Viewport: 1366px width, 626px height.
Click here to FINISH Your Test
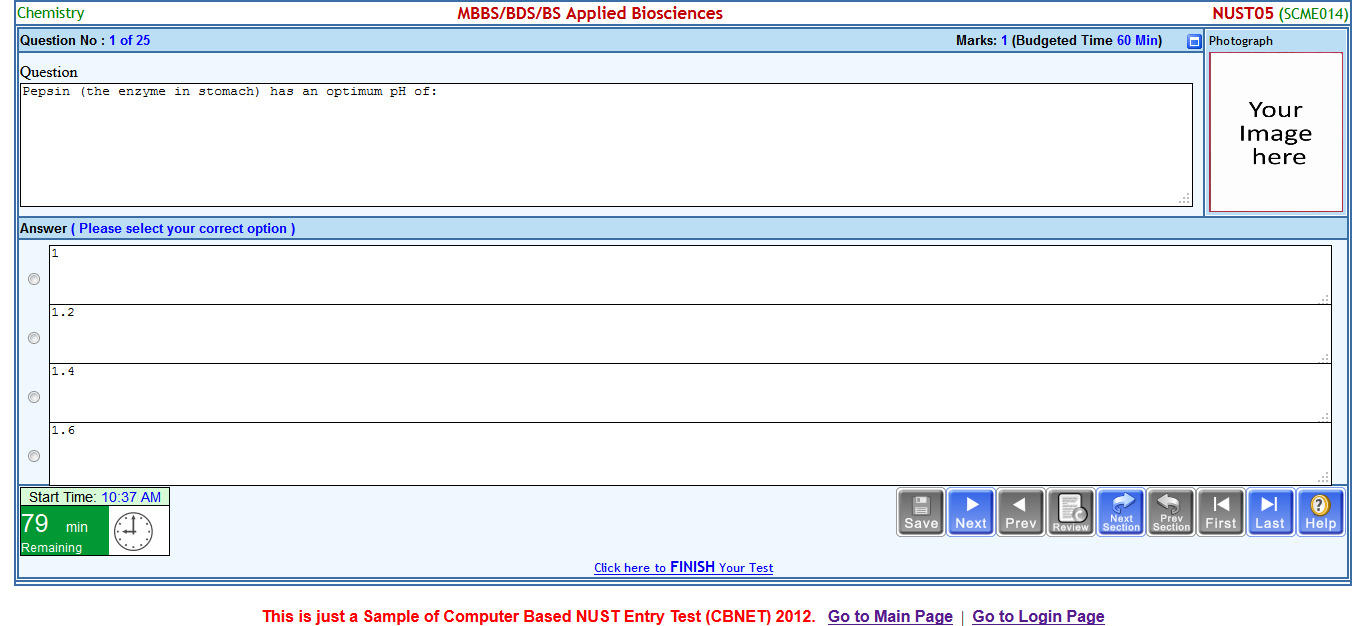[683, 567]
